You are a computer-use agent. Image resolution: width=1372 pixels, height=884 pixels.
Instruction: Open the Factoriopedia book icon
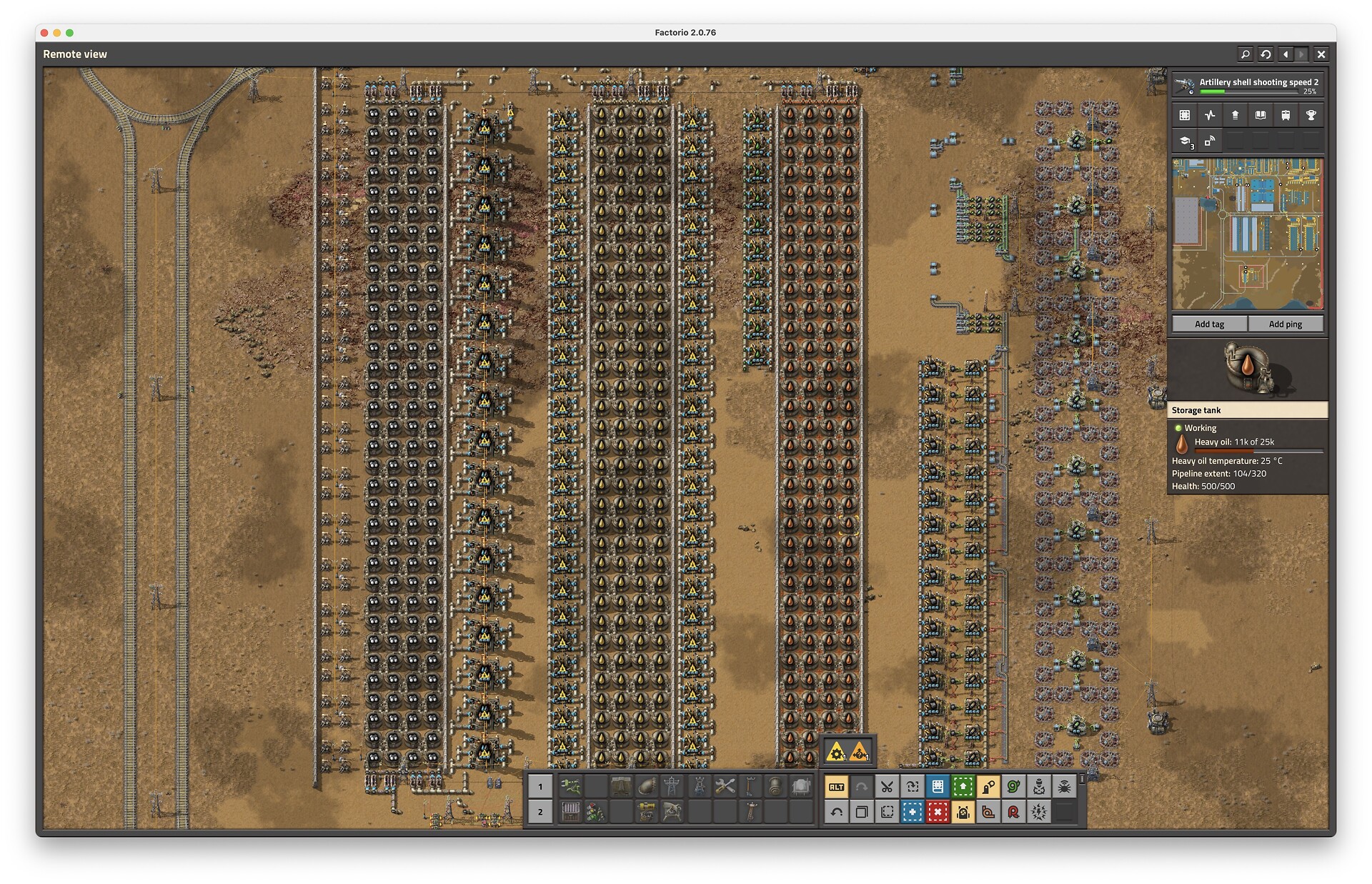pos(1260,115)
